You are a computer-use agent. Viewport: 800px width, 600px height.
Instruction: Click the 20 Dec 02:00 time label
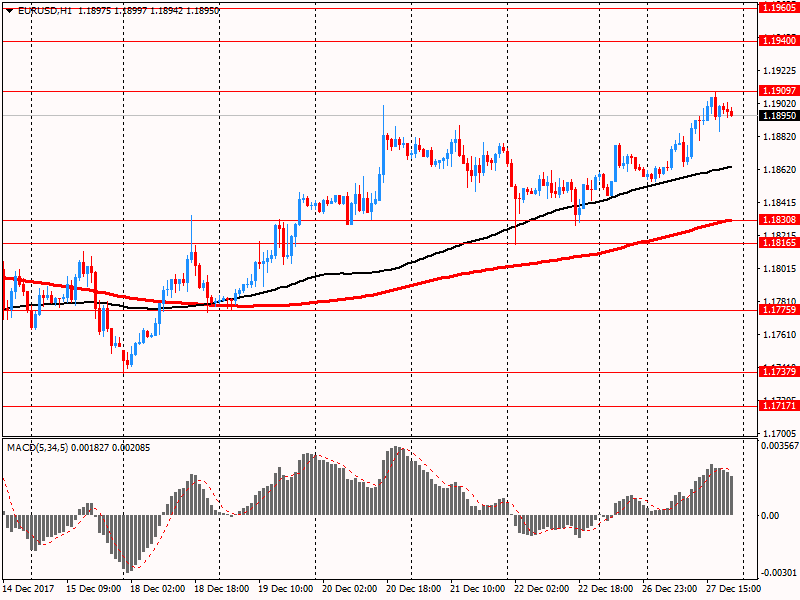349,588
